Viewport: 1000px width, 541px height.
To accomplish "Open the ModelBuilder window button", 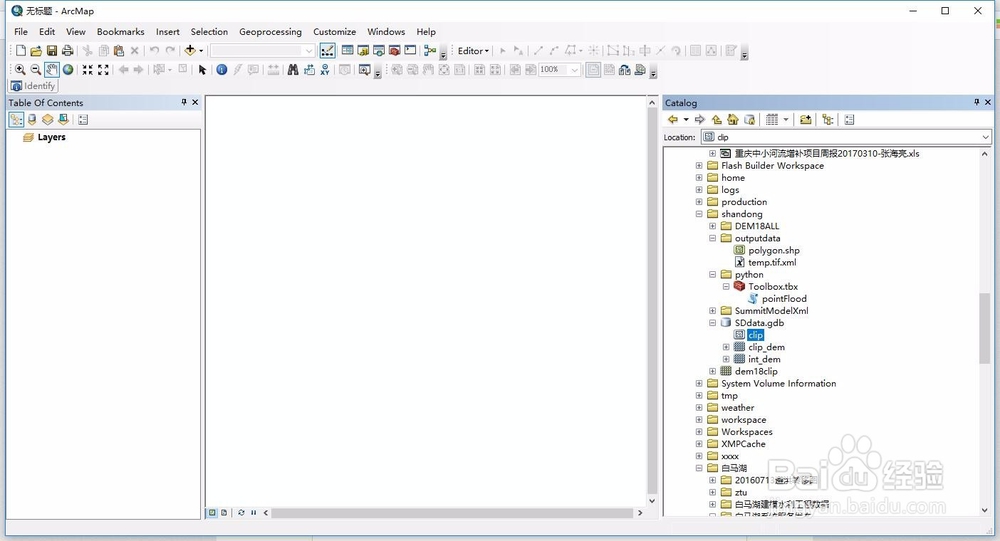I will click(x=430, y=50).
